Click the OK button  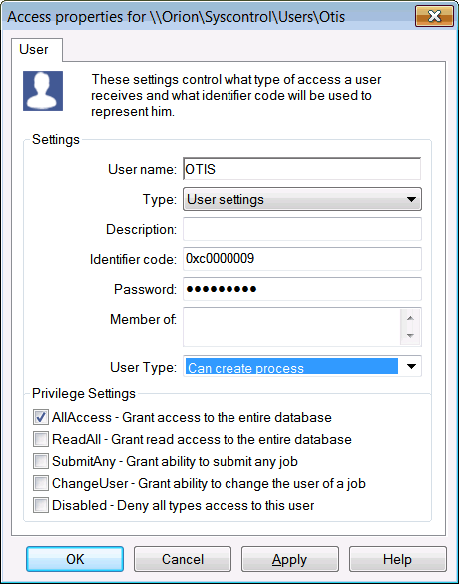click(75, 559)
